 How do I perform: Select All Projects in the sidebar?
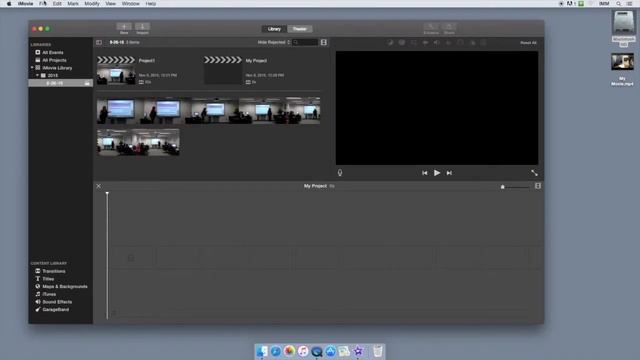pyautogui.click(x=54, y=60)
